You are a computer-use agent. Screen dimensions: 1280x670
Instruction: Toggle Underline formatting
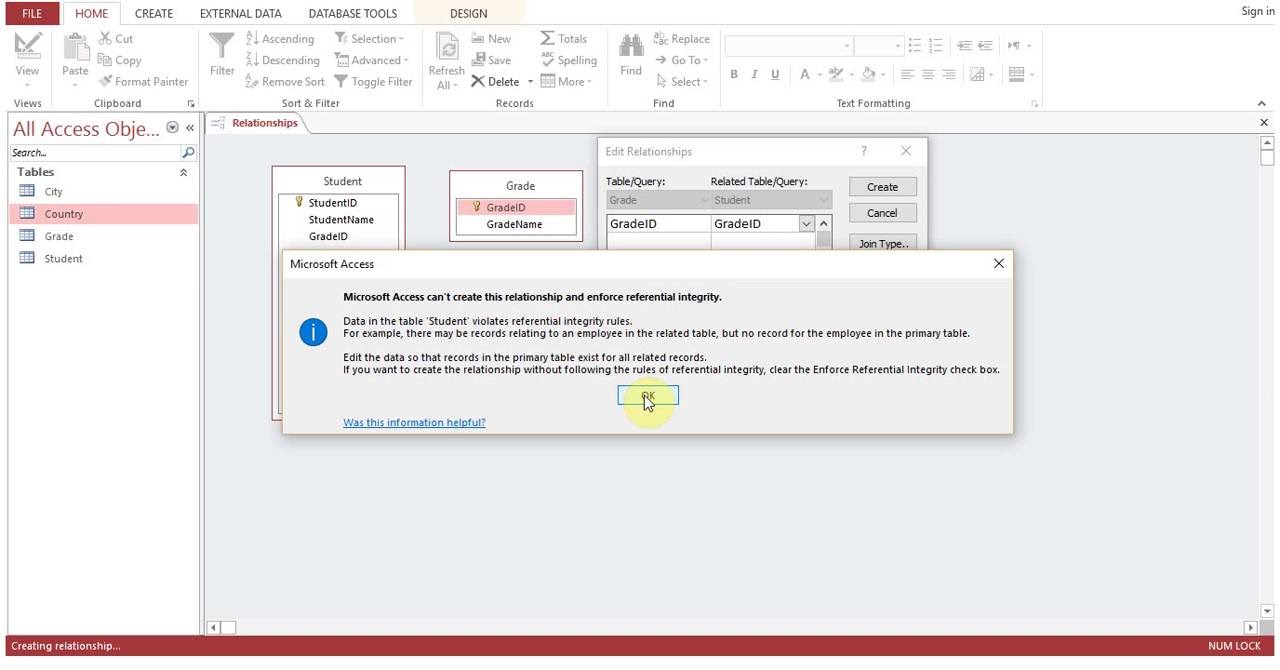tap(775, 74)
